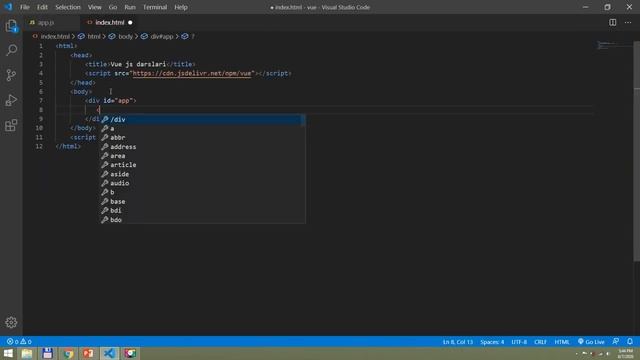Open the Source Control view
Screen dimensions: 640x360
pos(11,75)
